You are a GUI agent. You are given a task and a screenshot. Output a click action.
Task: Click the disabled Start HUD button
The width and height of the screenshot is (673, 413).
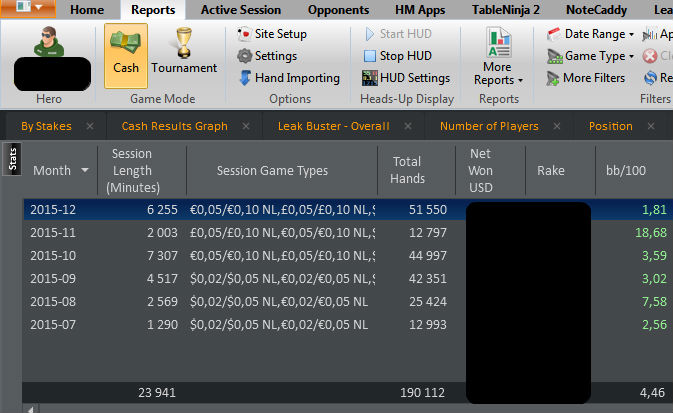(398, 33)
